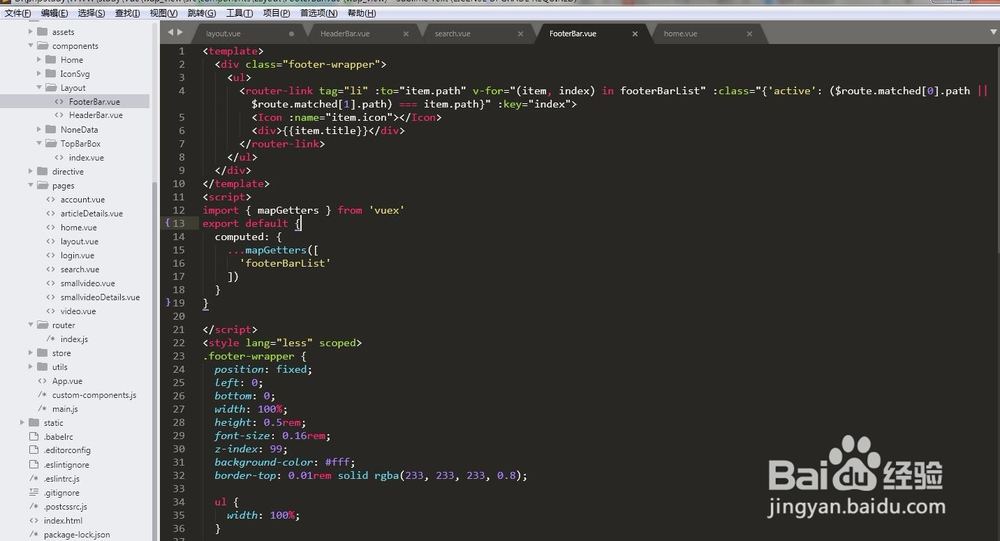Open login.vue in the sidebar

[x=77, y=255]
